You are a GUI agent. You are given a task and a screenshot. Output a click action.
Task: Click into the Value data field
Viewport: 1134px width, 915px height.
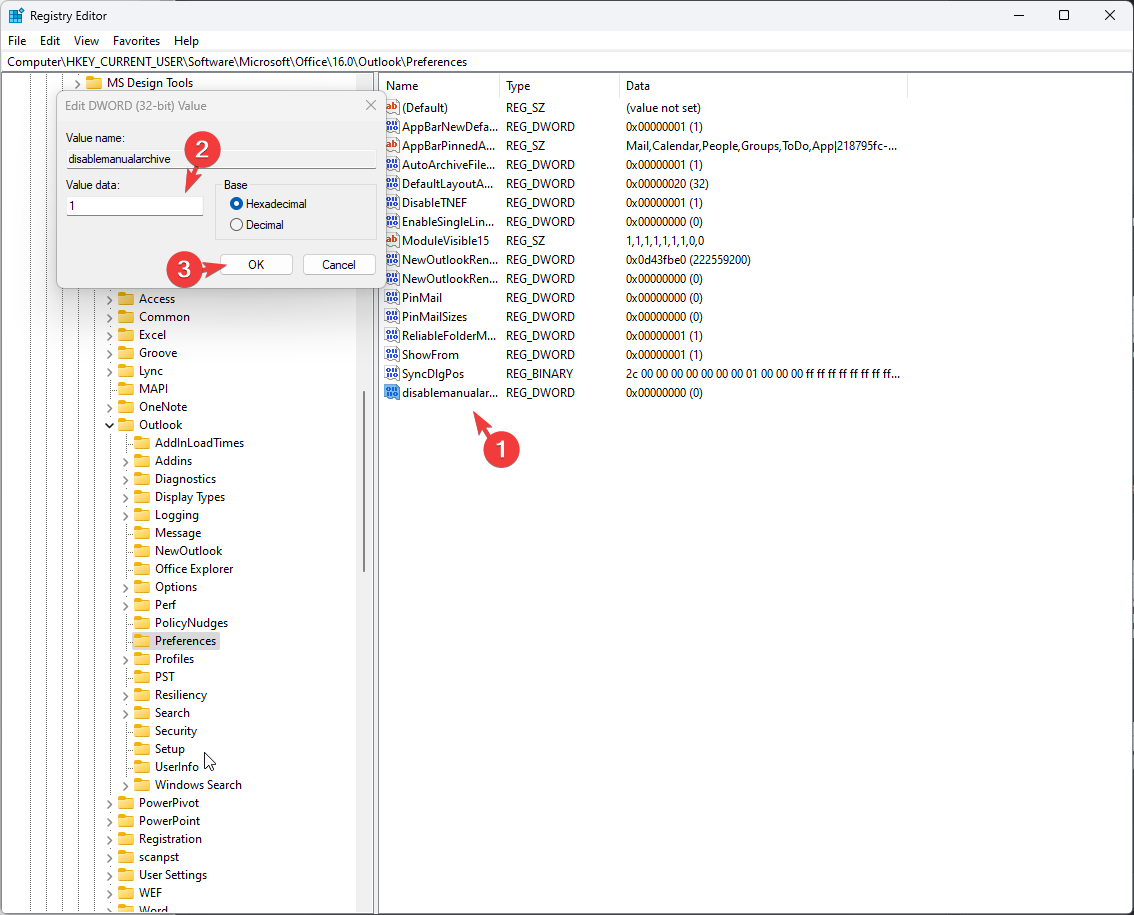coord(135,206)
